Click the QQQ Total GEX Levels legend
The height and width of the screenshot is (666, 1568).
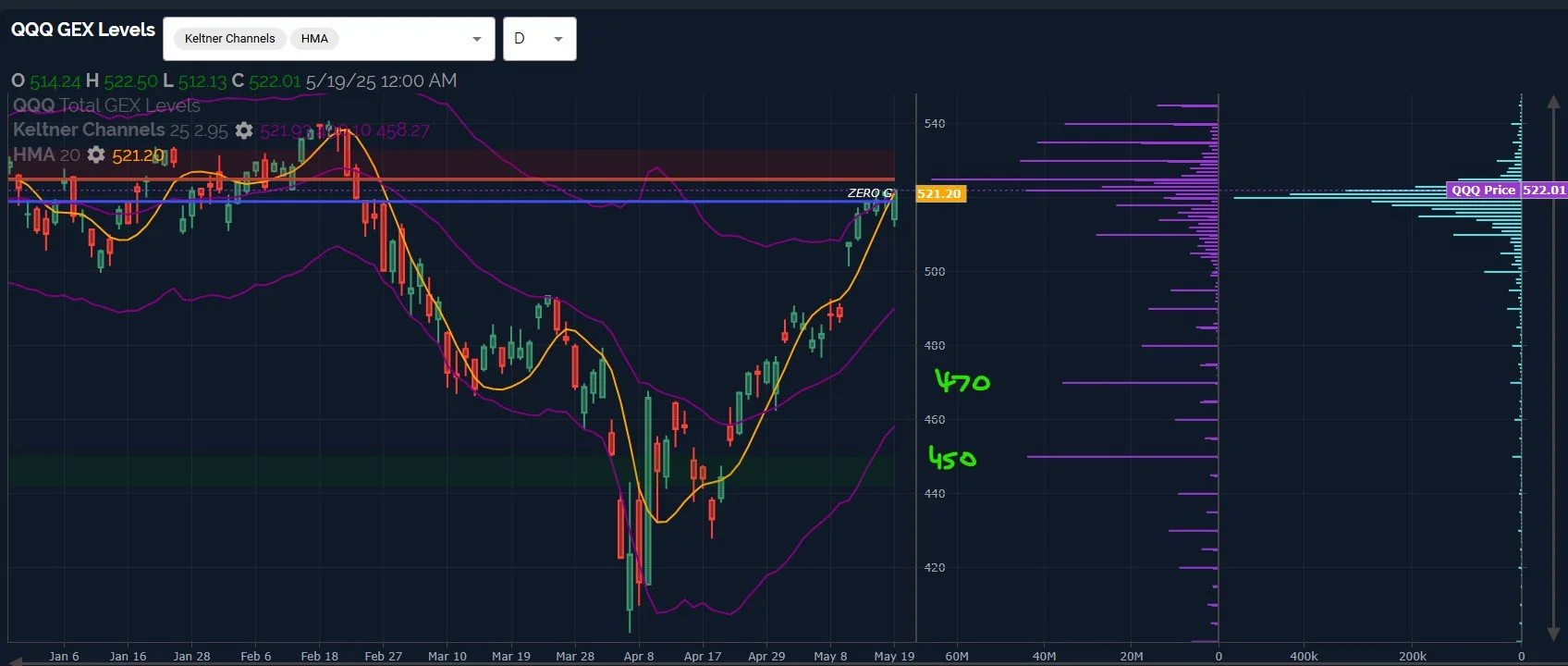click(106, 105)
